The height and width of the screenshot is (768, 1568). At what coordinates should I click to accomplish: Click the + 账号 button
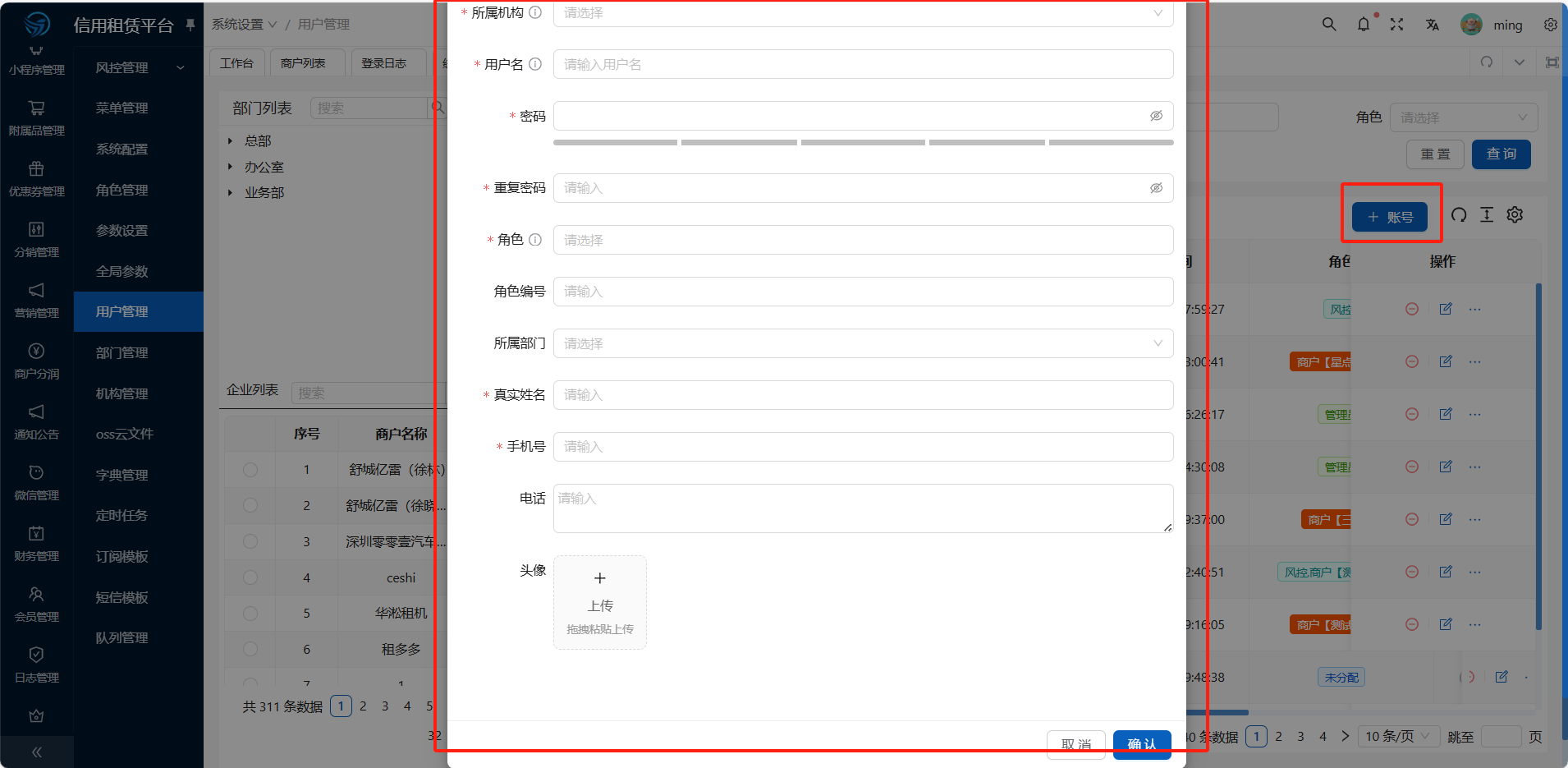pos(1390,217)
